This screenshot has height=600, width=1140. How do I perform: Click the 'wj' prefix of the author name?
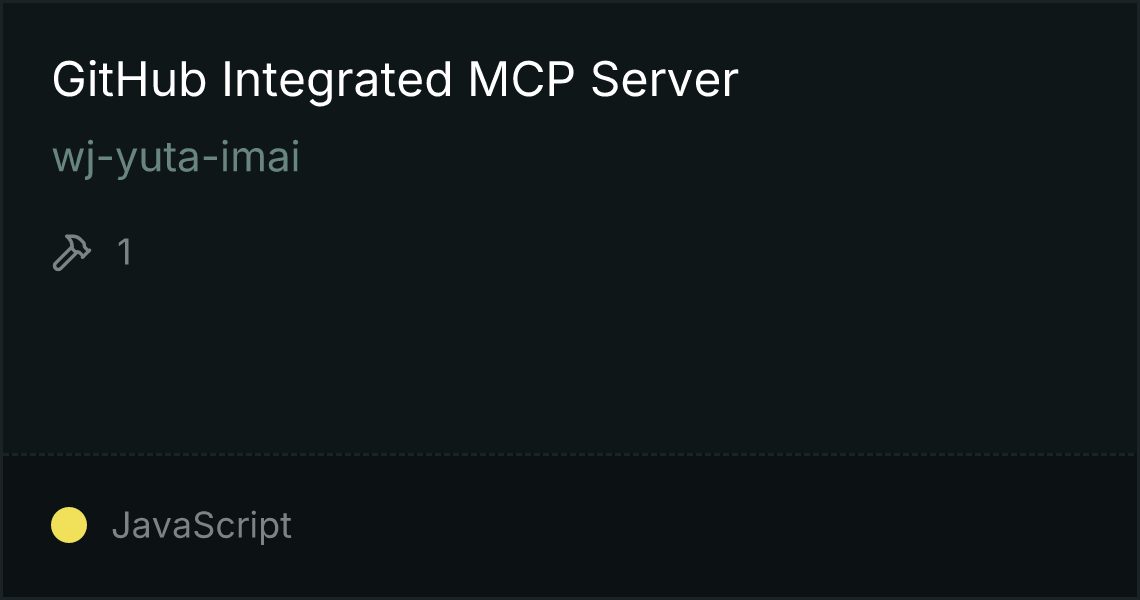click(73, 159)
